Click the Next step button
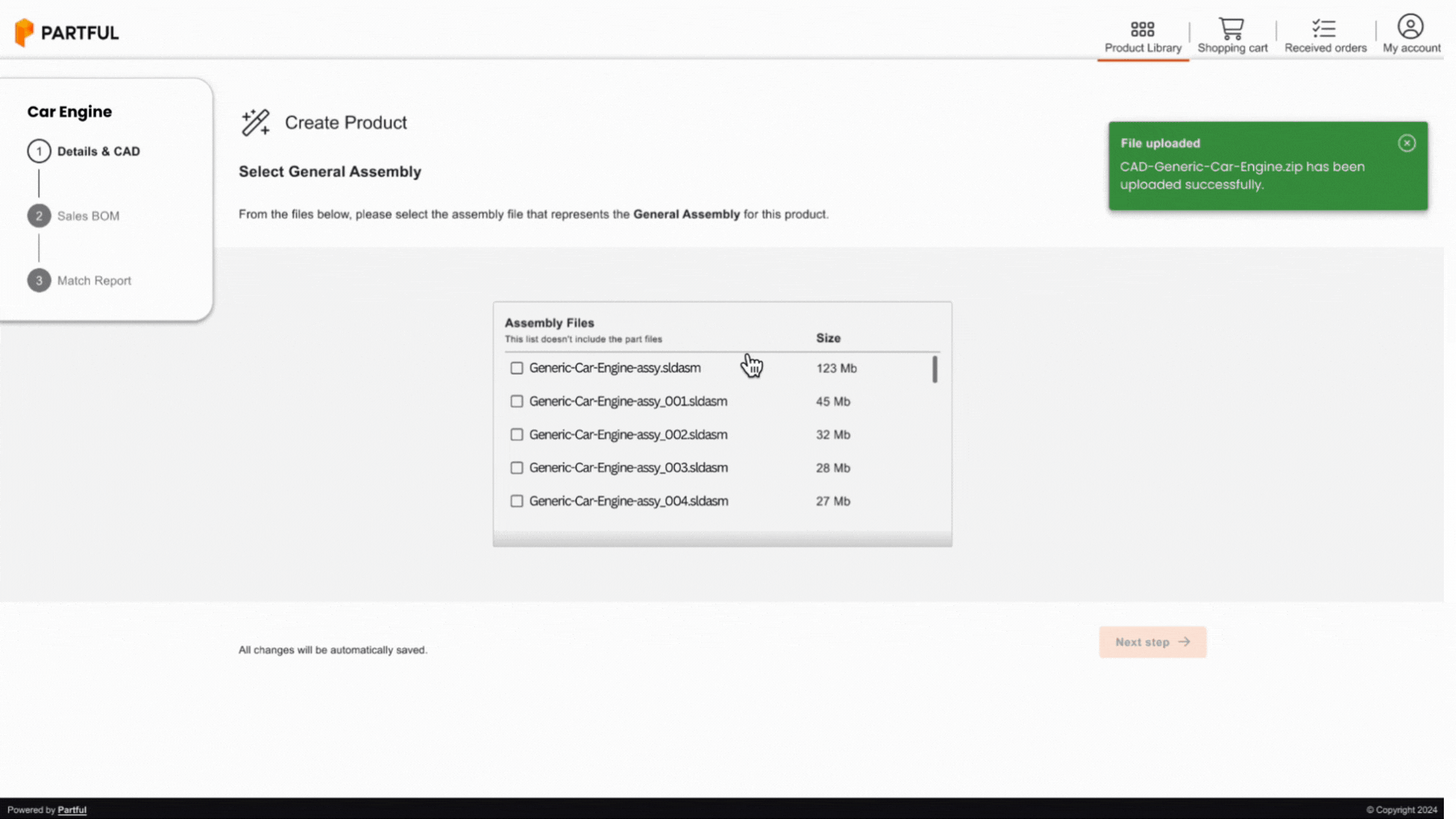Screen dimensions: 1456x819 click(1152, 642)
